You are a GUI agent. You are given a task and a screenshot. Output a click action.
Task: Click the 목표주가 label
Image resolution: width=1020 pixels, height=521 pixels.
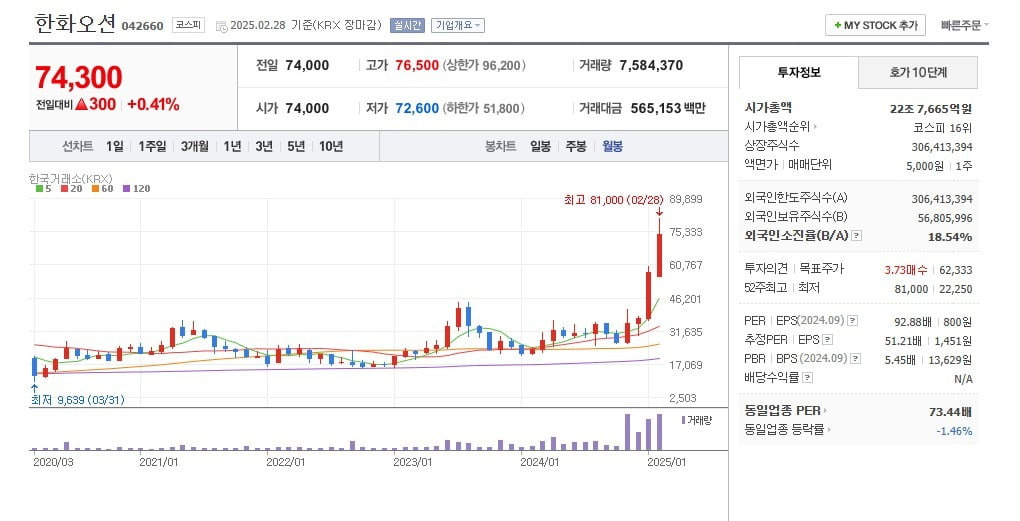[x=821, y=268]
